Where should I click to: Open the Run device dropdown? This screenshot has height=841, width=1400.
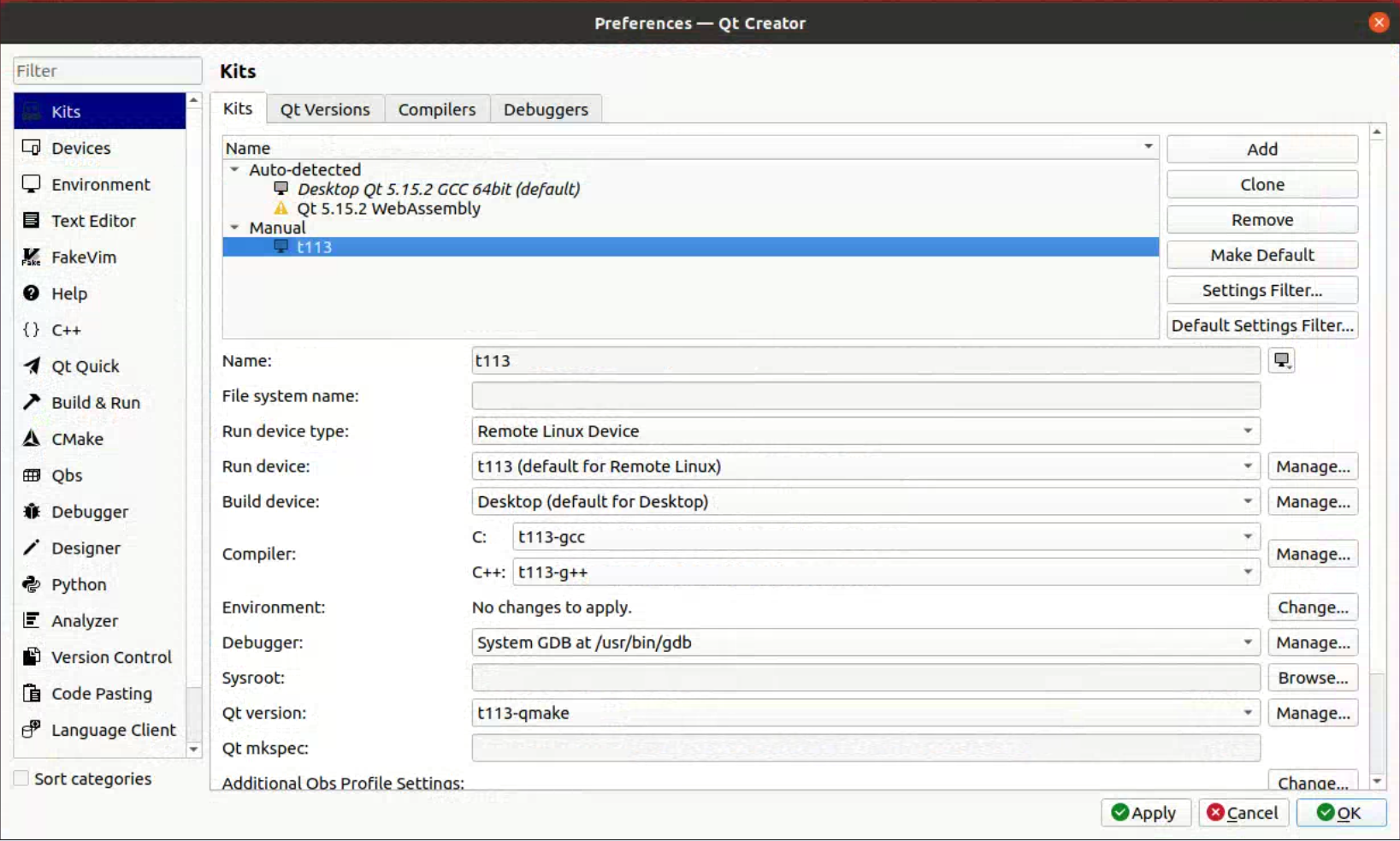click(865, 466)
